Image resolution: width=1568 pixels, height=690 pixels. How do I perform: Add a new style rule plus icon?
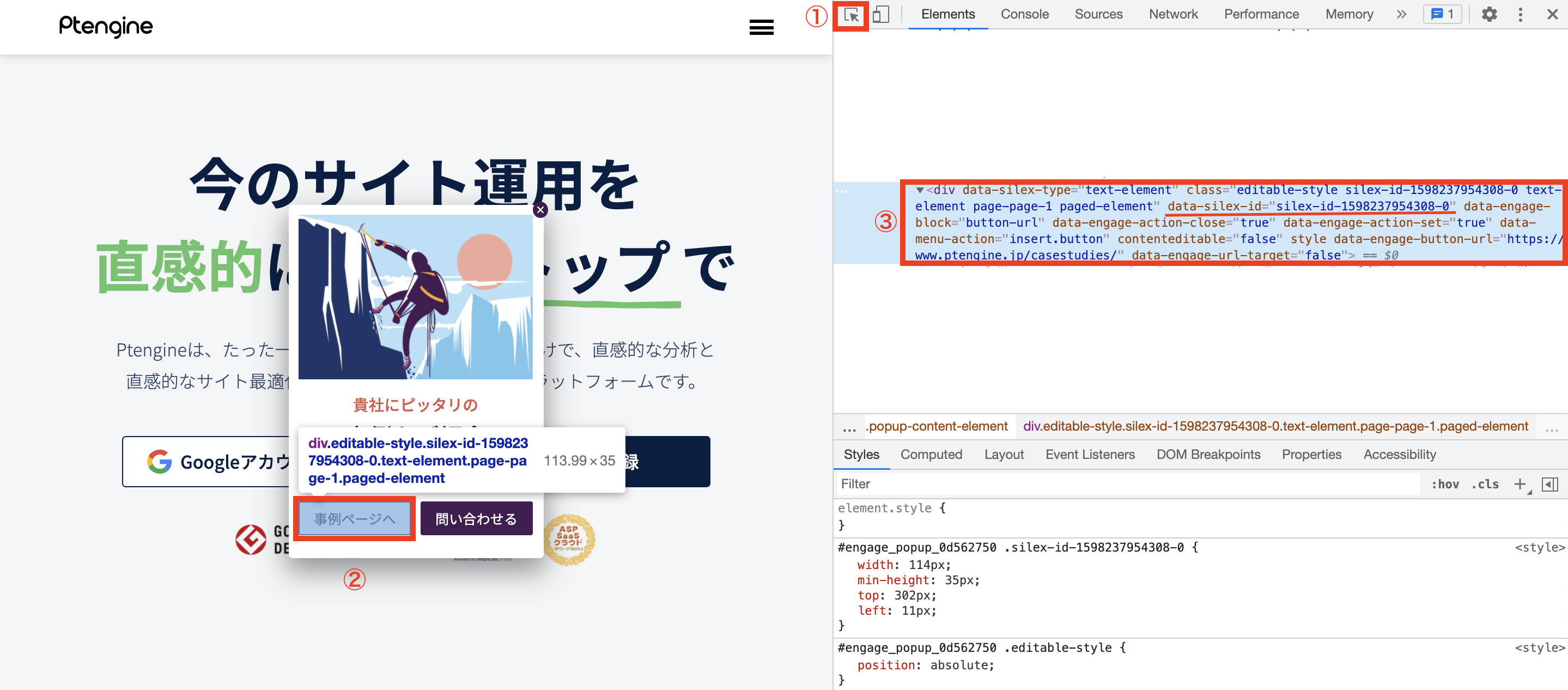pos(1520,484)
